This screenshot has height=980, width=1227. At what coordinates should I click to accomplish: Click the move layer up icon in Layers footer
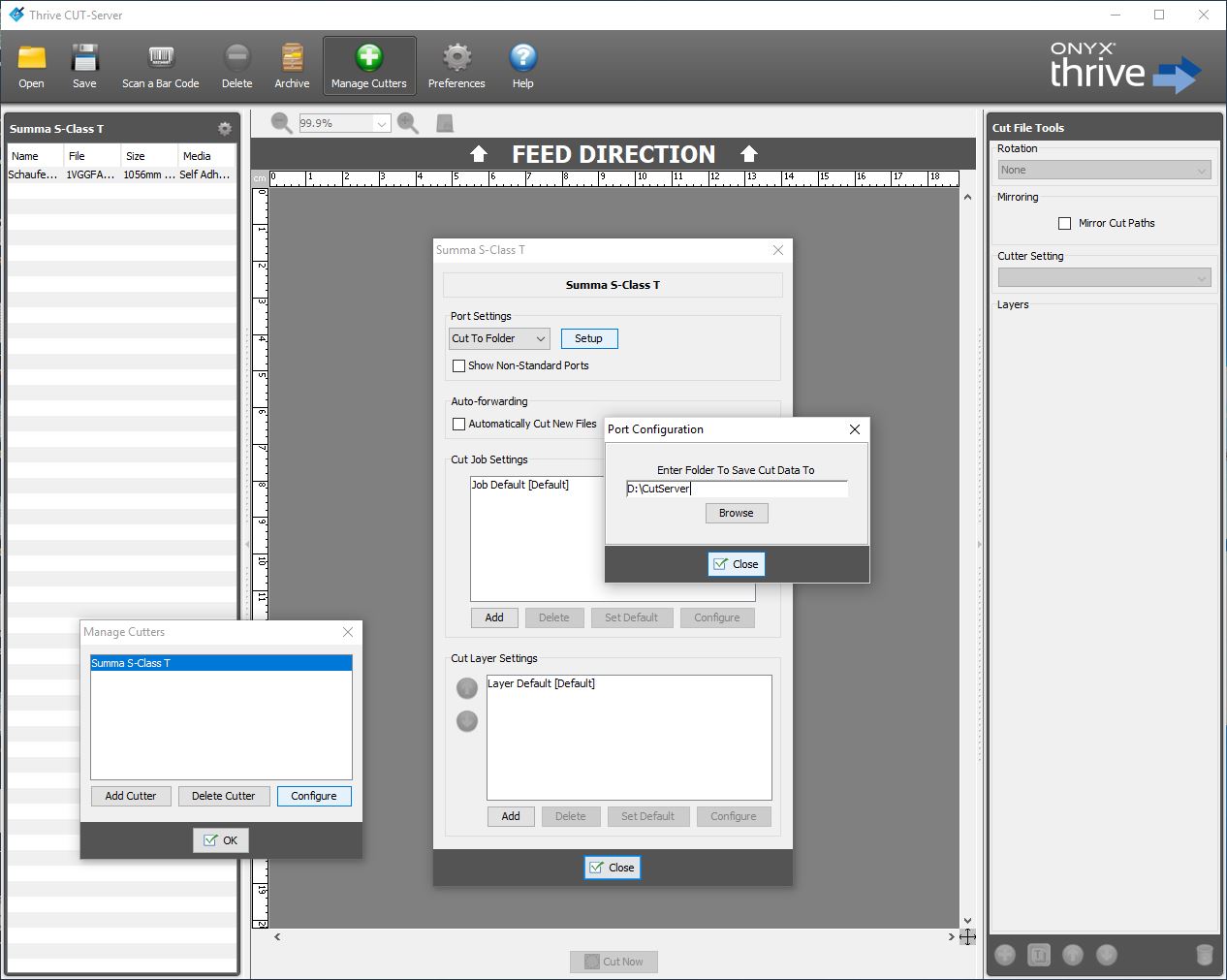[x=1073, y=955]
